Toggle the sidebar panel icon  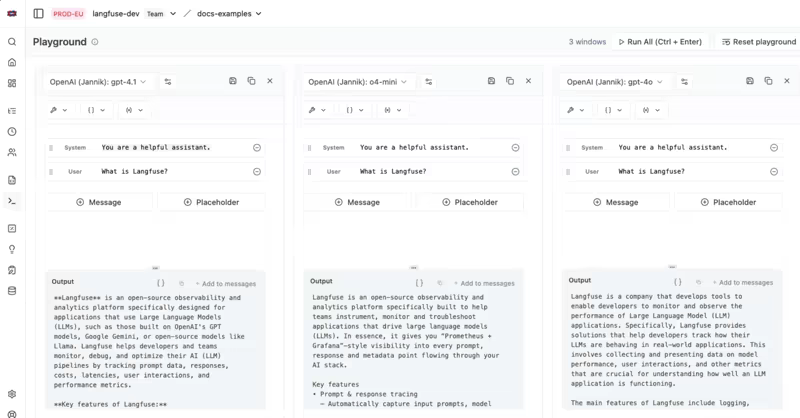38,14
